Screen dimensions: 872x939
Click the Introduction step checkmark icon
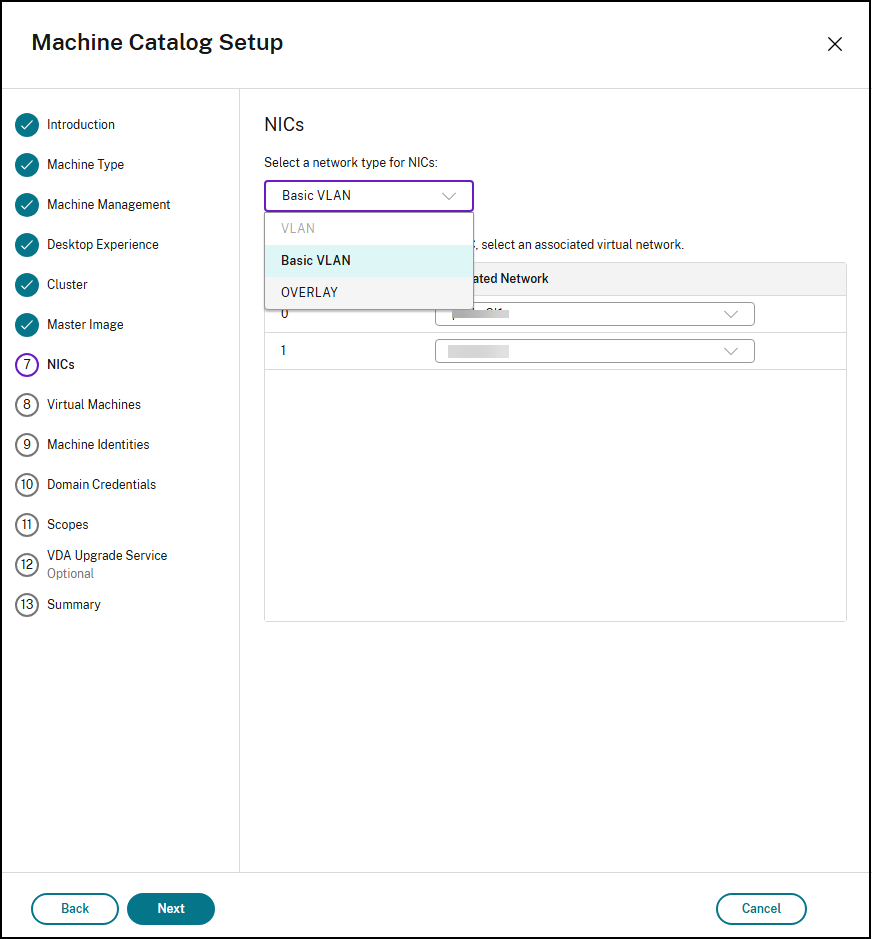[27, 125]
